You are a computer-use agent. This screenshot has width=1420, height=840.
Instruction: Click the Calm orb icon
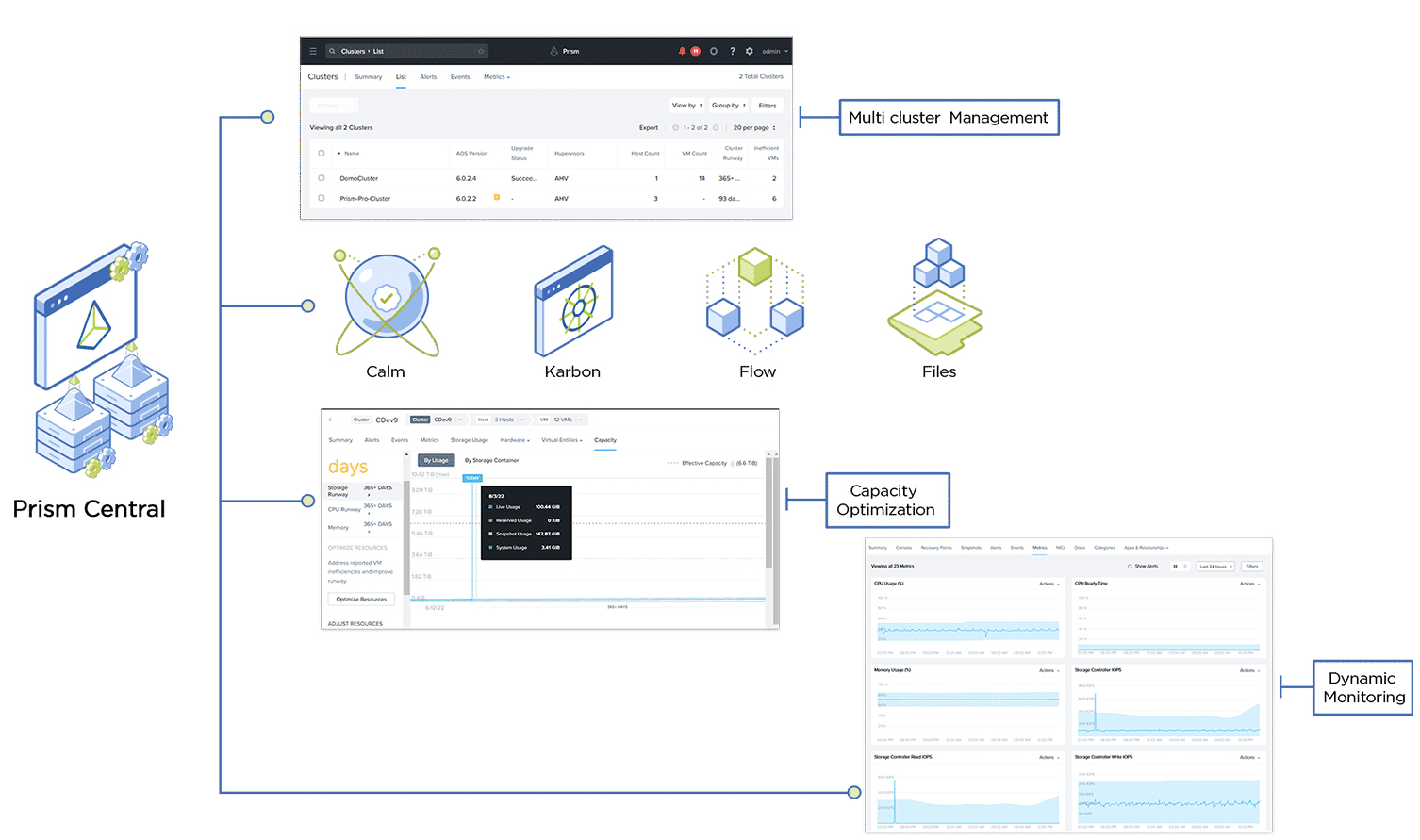tap(387, 302)
